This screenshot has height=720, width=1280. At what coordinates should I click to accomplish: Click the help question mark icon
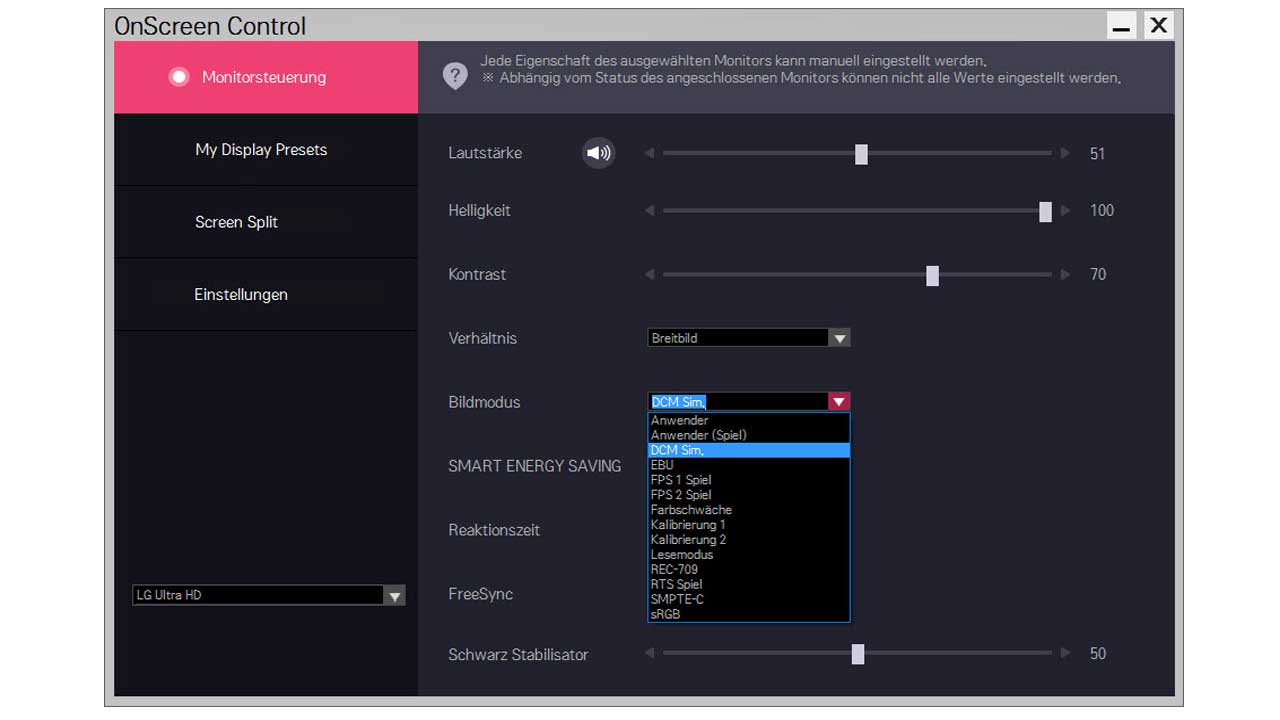455,76
